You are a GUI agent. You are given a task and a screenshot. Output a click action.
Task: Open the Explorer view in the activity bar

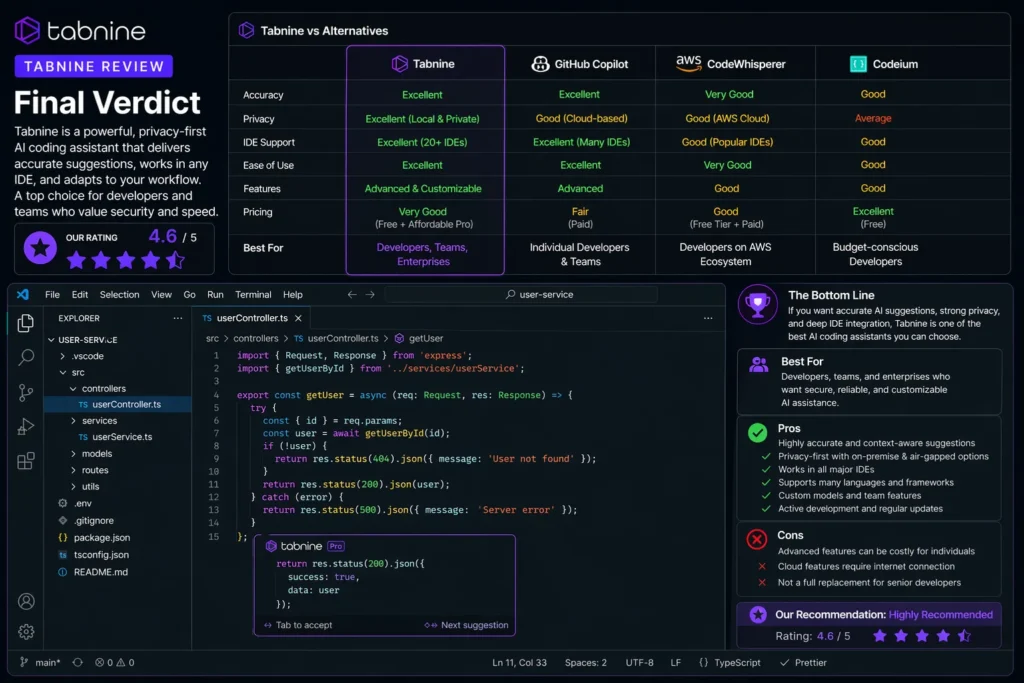point(25,323)
